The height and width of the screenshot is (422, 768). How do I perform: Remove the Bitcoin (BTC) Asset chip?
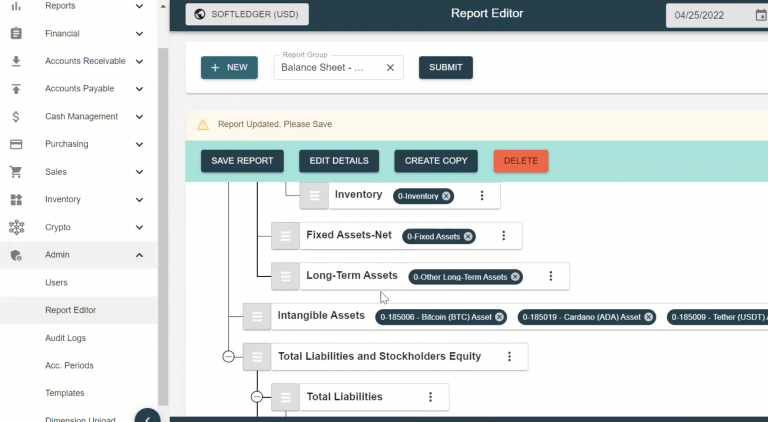(x=499, y=317)
